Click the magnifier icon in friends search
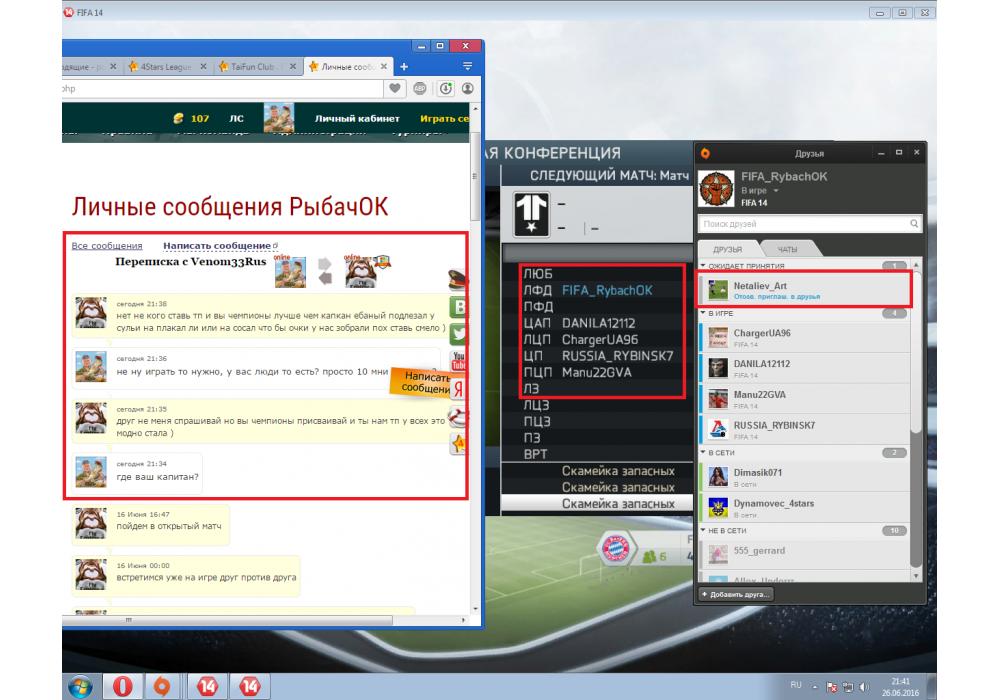Image resolution: width=1000 pixels, height=700 pixels. click(x=915, y=224)
